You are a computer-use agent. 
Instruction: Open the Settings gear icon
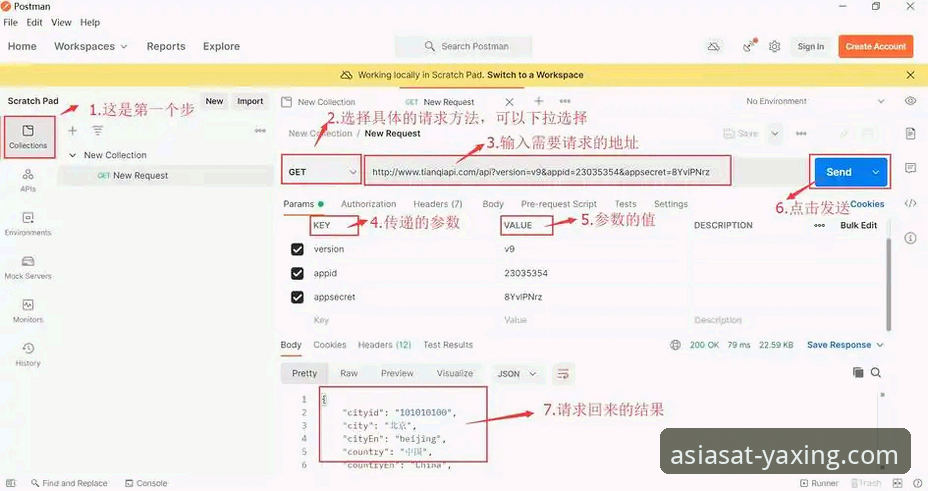pos(775,46)
